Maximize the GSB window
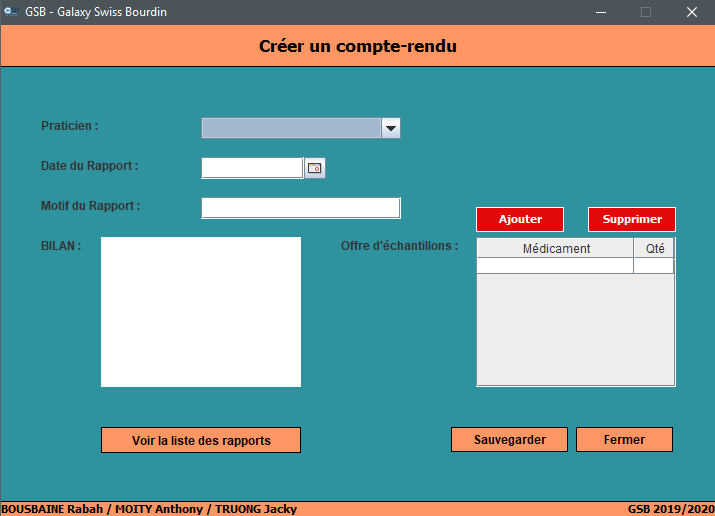The width and height of the screenshot is (715, 516). (646, 12)
